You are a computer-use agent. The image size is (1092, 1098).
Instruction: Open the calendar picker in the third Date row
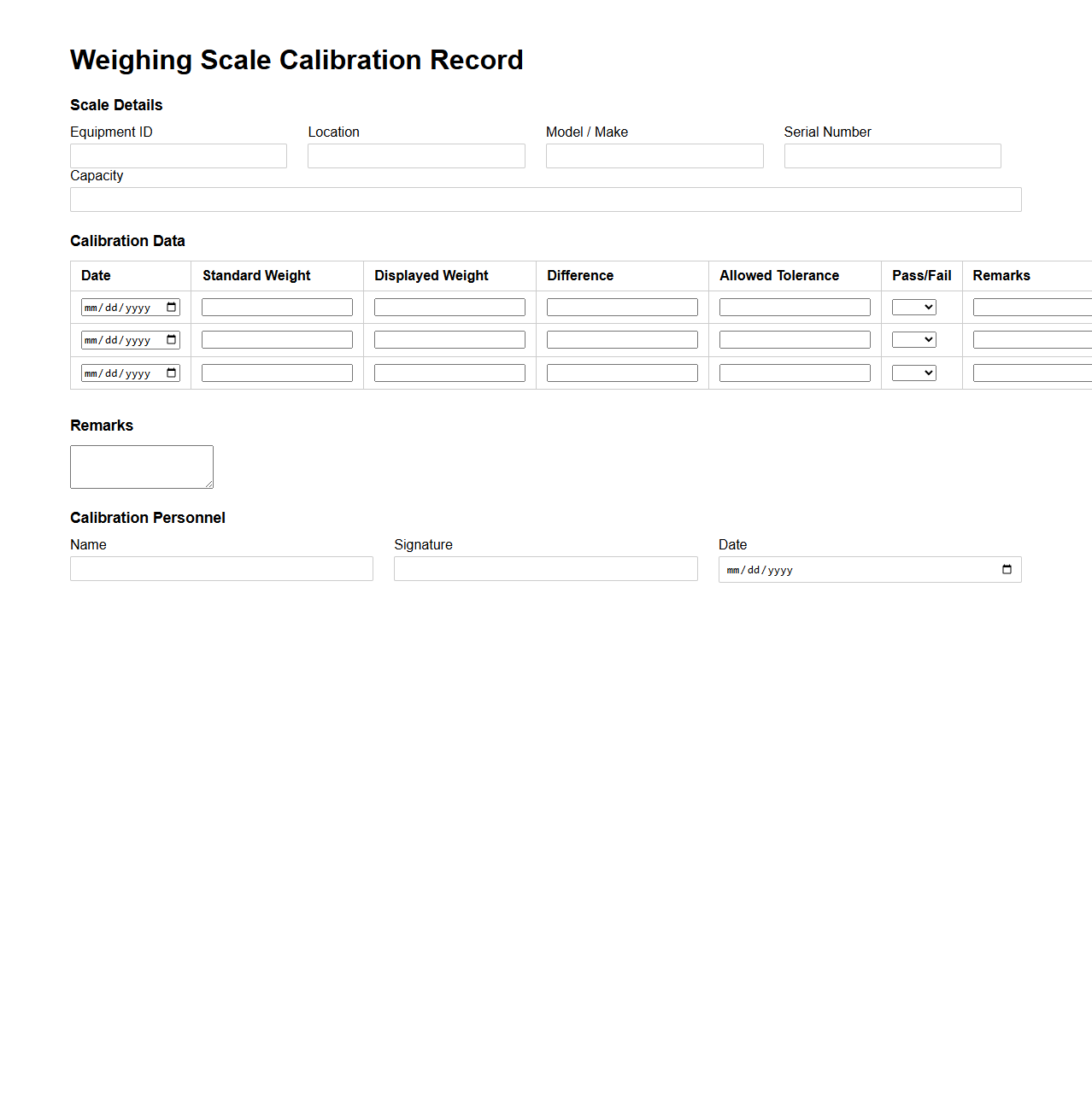170,373
